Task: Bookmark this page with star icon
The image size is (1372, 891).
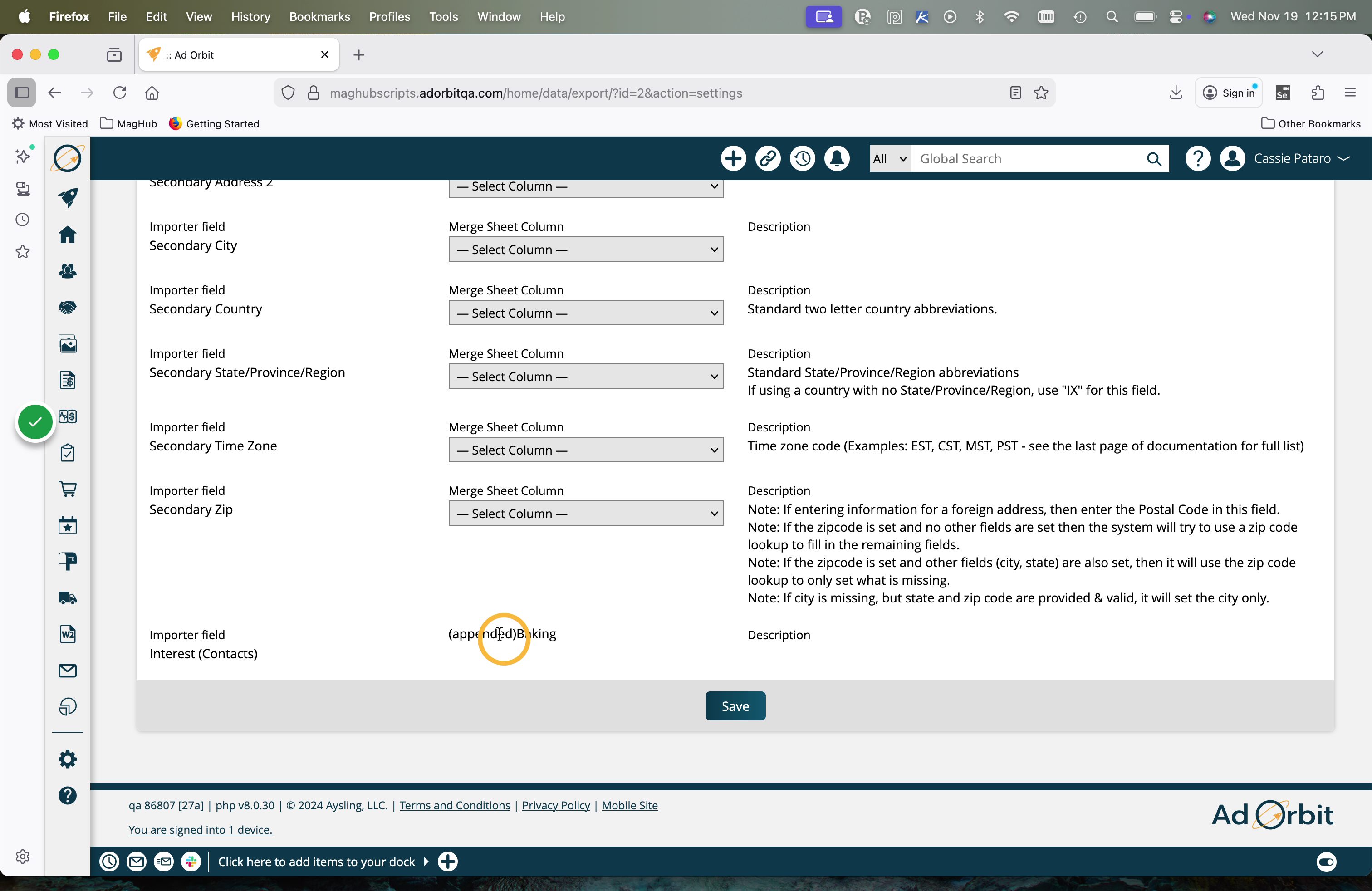Action: click(x=1041, y=93)
